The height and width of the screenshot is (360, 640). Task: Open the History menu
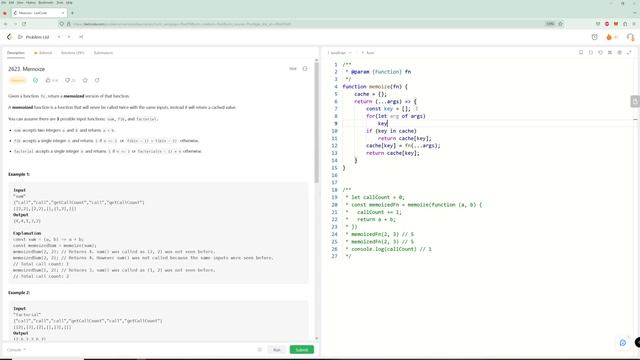31,2
